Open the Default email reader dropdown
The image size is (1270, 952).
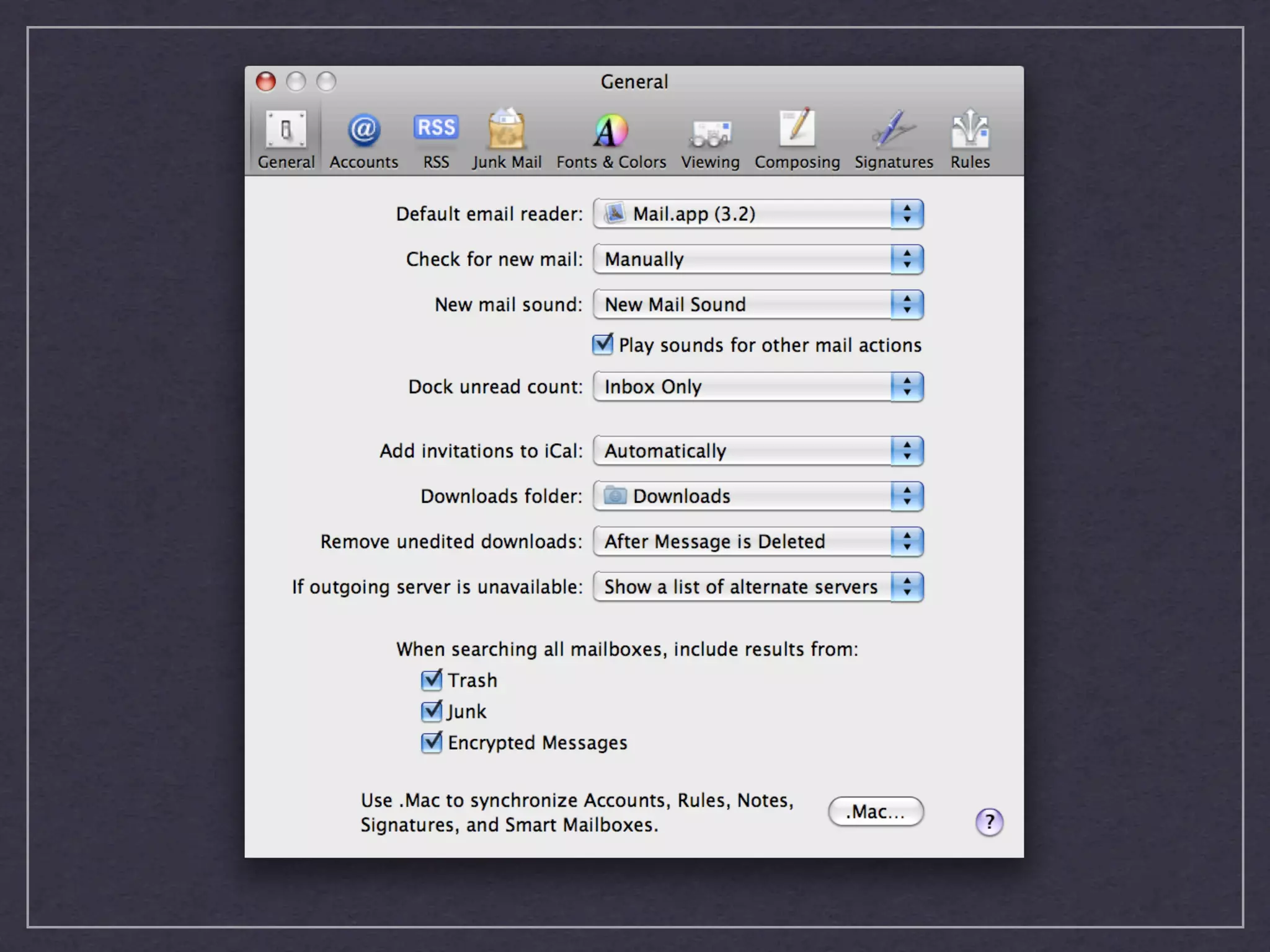(x=758, y=214)
